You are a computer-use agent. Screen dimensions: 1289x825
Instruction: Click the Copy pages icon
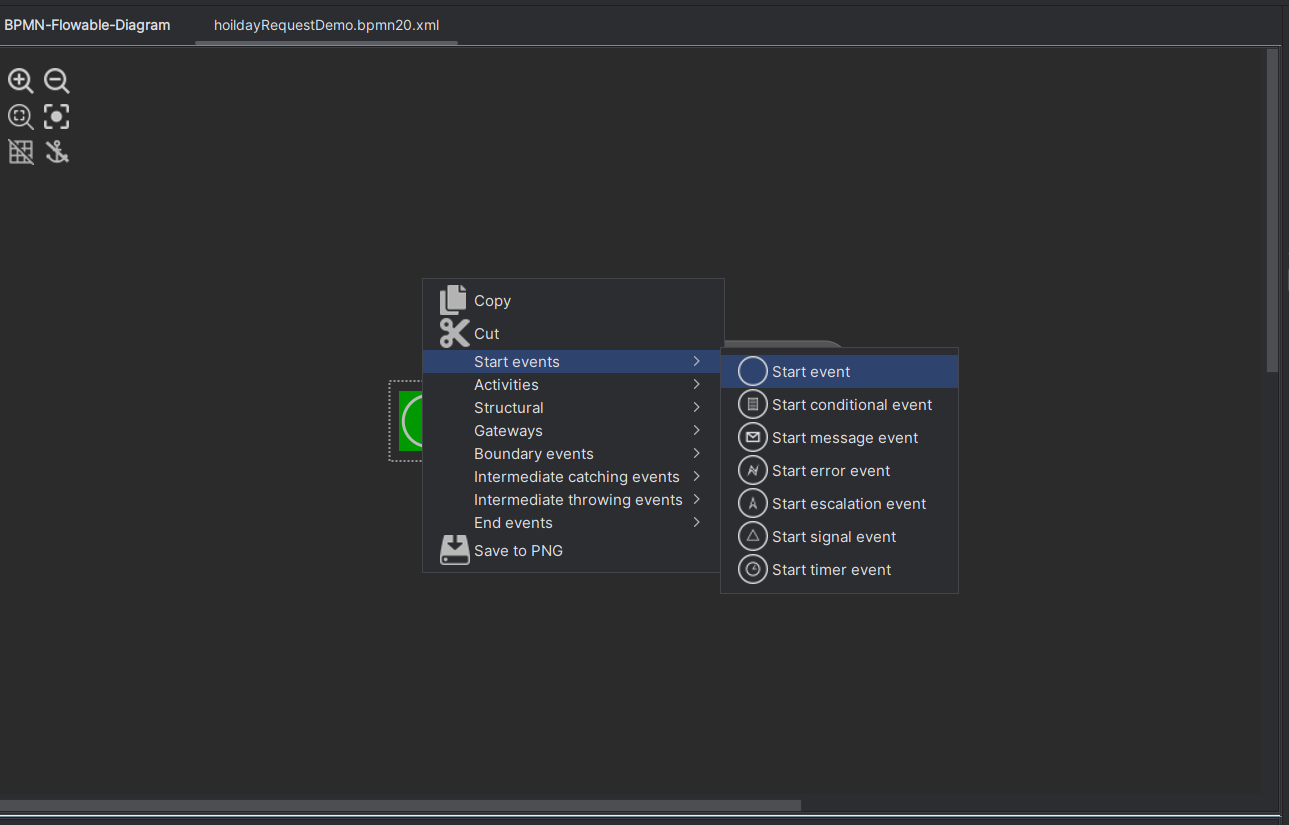coord(454,300)
